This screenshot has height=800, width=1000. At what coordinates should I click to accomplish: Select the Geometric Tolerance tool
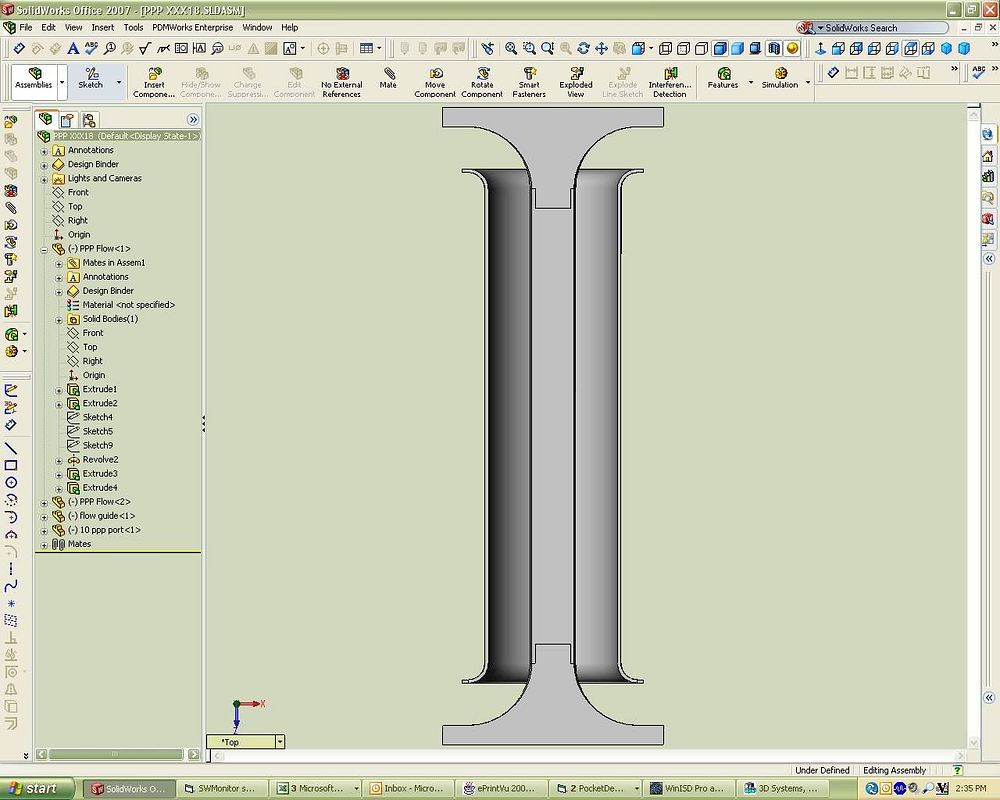pyautogui.click(x=181, y=48)
